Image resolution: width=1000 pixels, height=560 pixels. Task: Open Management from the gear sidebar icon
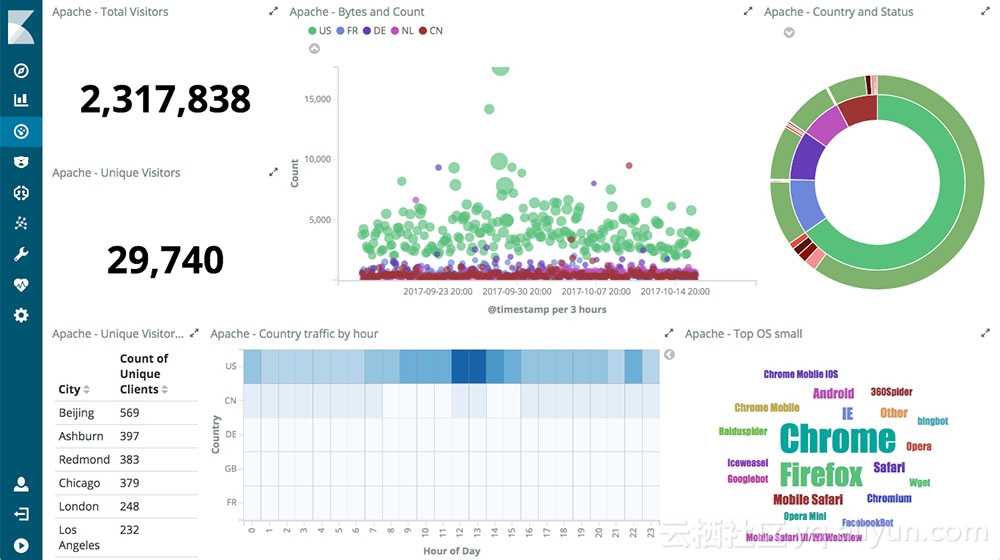click(21, 315)
